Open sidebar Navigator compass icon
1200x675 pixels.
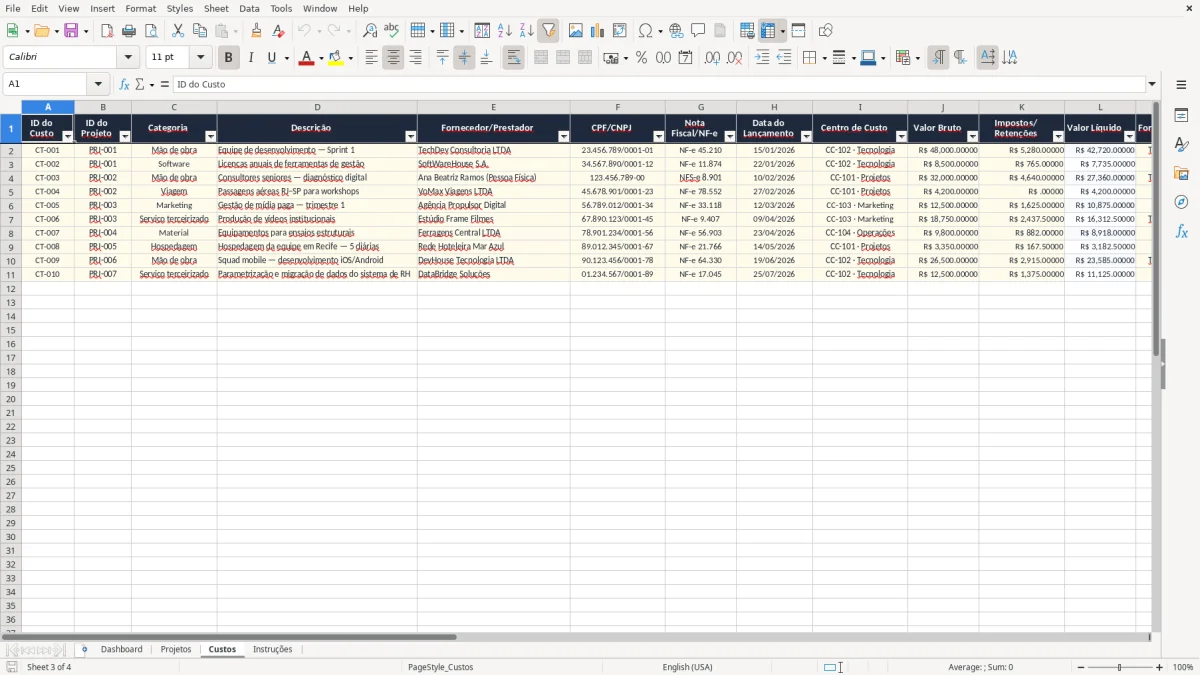click(x=1181, y=203)
